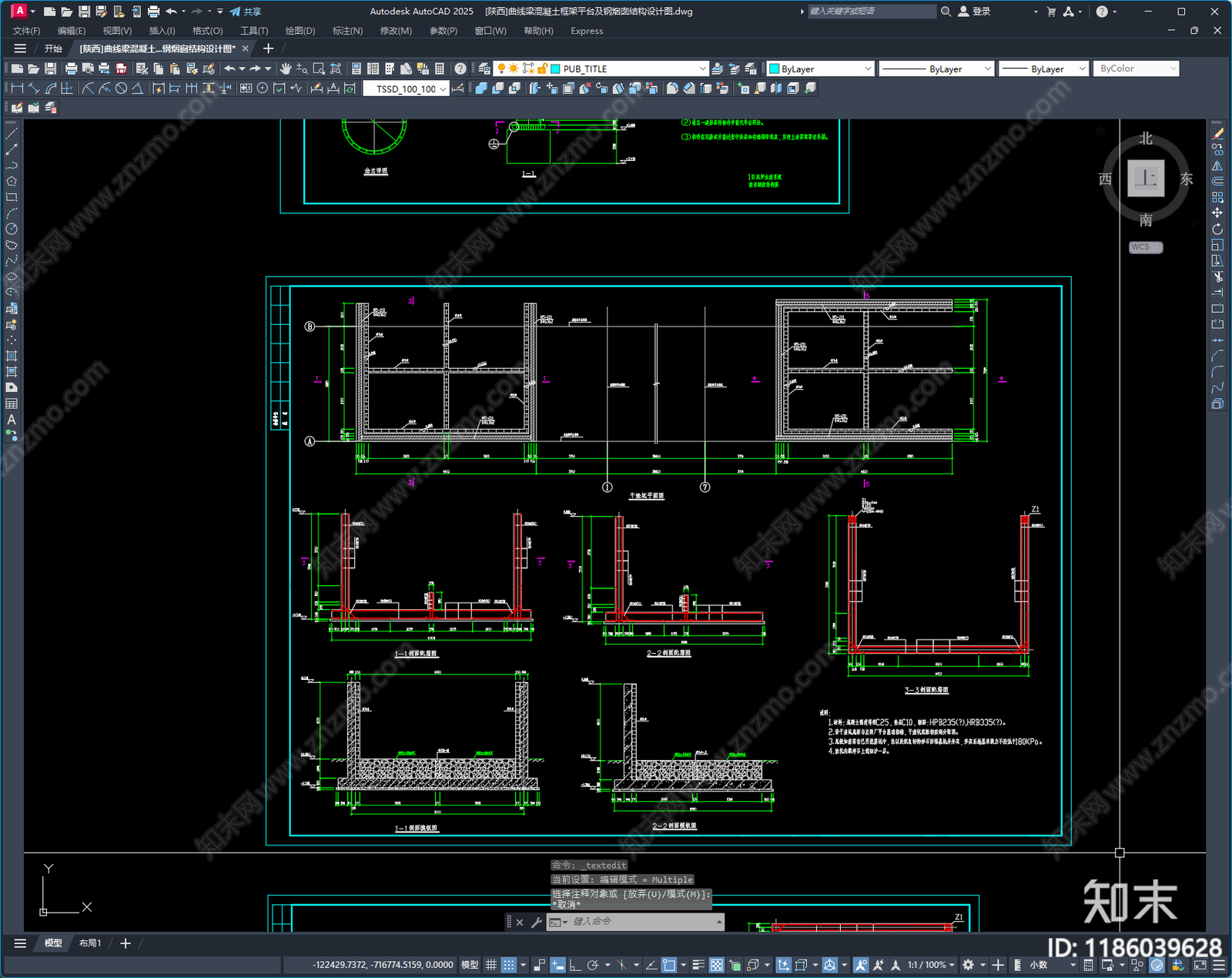
Task: Open the 标注(N) menu
Action: [347, 31]
